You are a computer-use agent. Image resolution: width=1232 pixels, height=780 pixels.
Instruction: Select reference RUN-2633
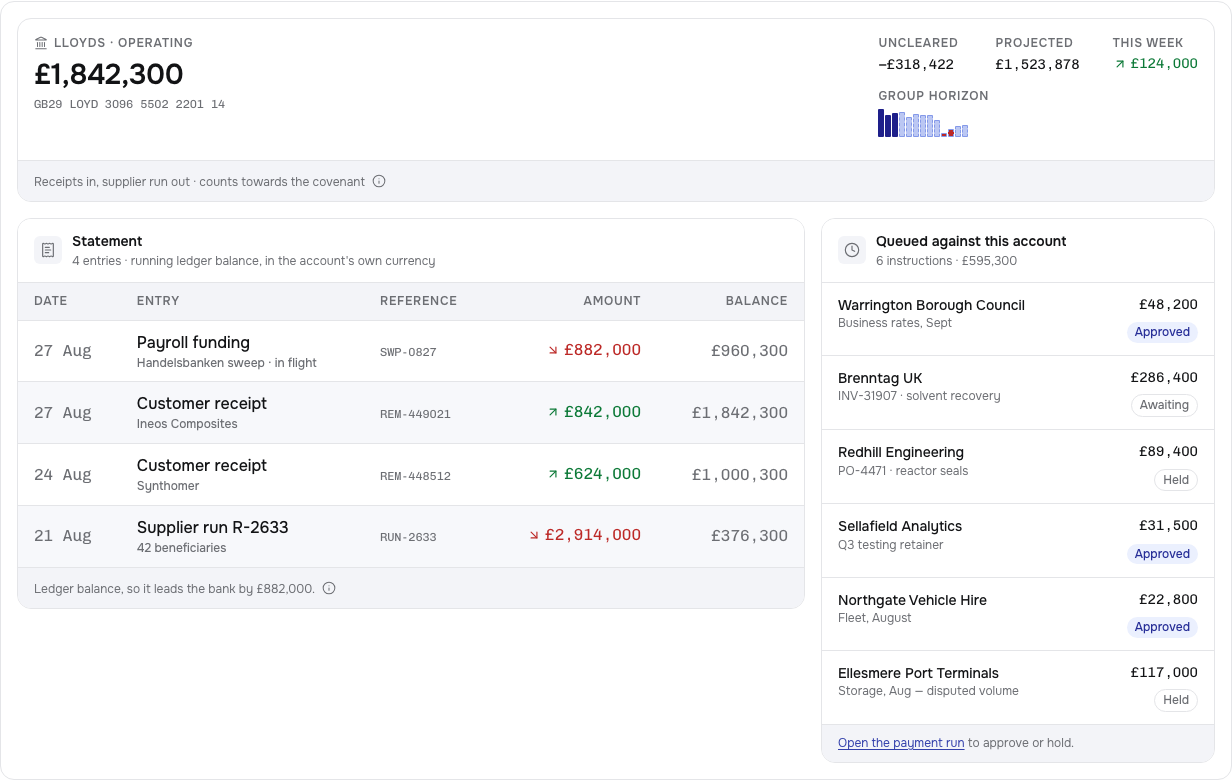[408, 537]
